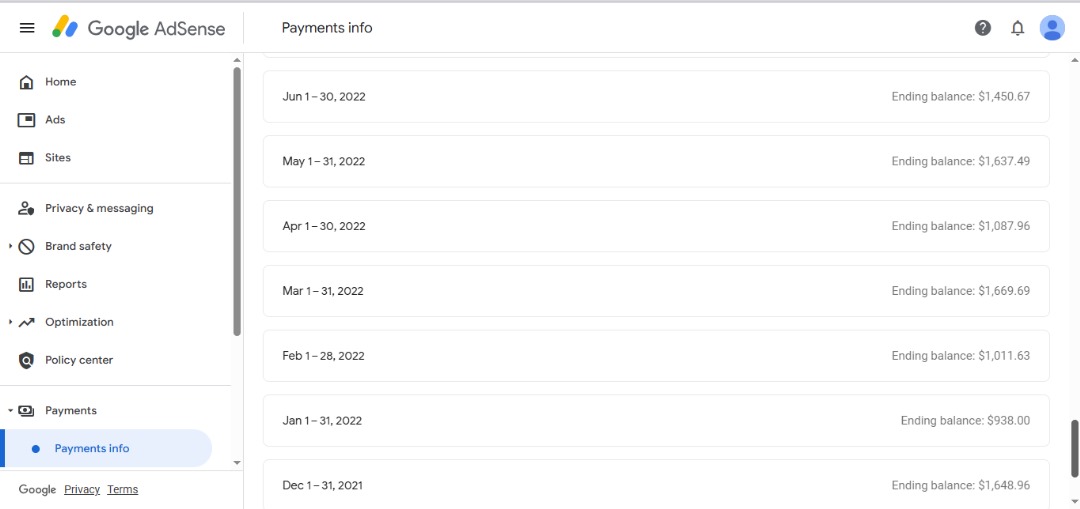Click the Sites icon in sidebar
The image size is (1080, 509).
tap(27, 158)
